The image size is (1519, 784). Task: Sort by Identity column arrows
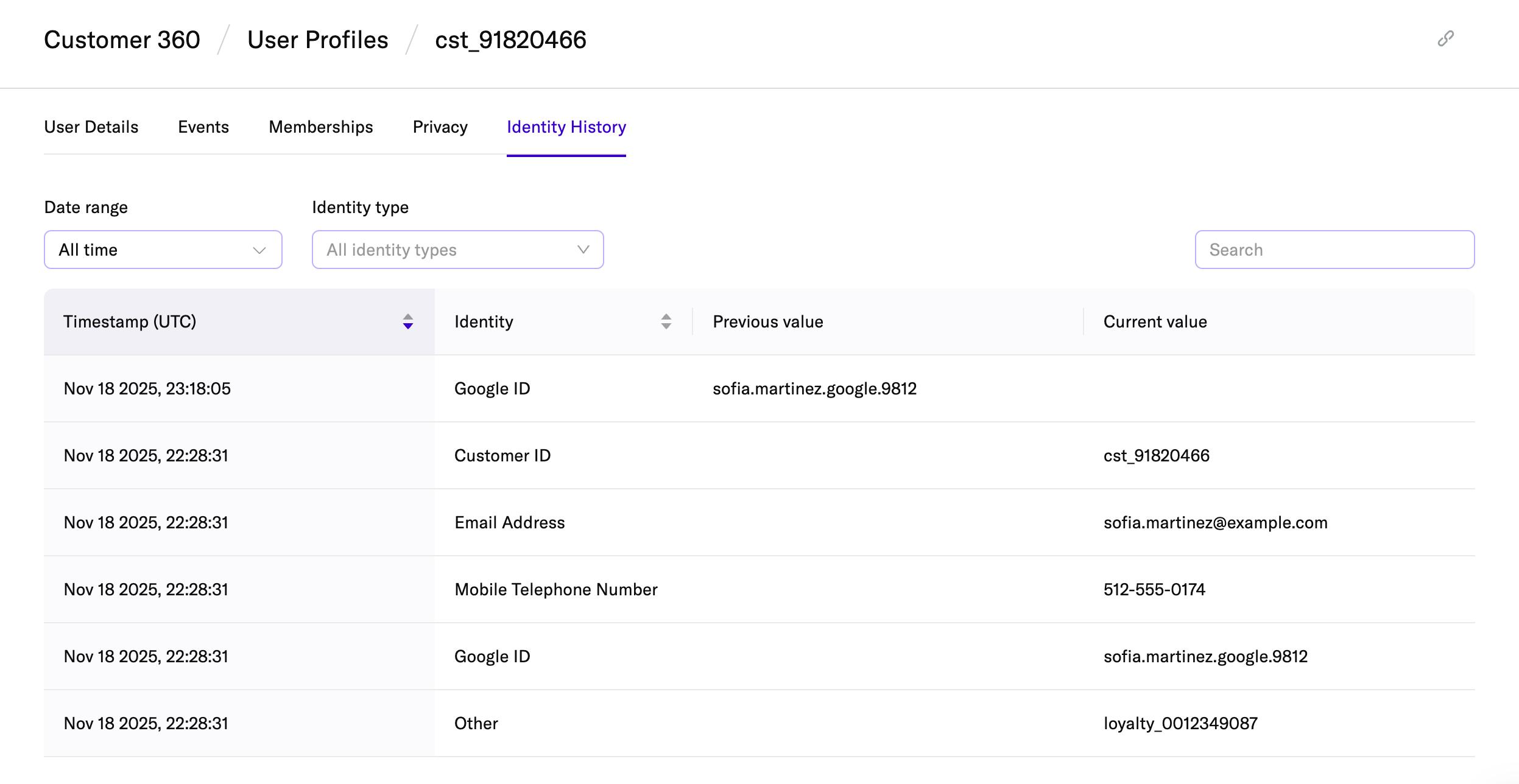coord(666,321)
